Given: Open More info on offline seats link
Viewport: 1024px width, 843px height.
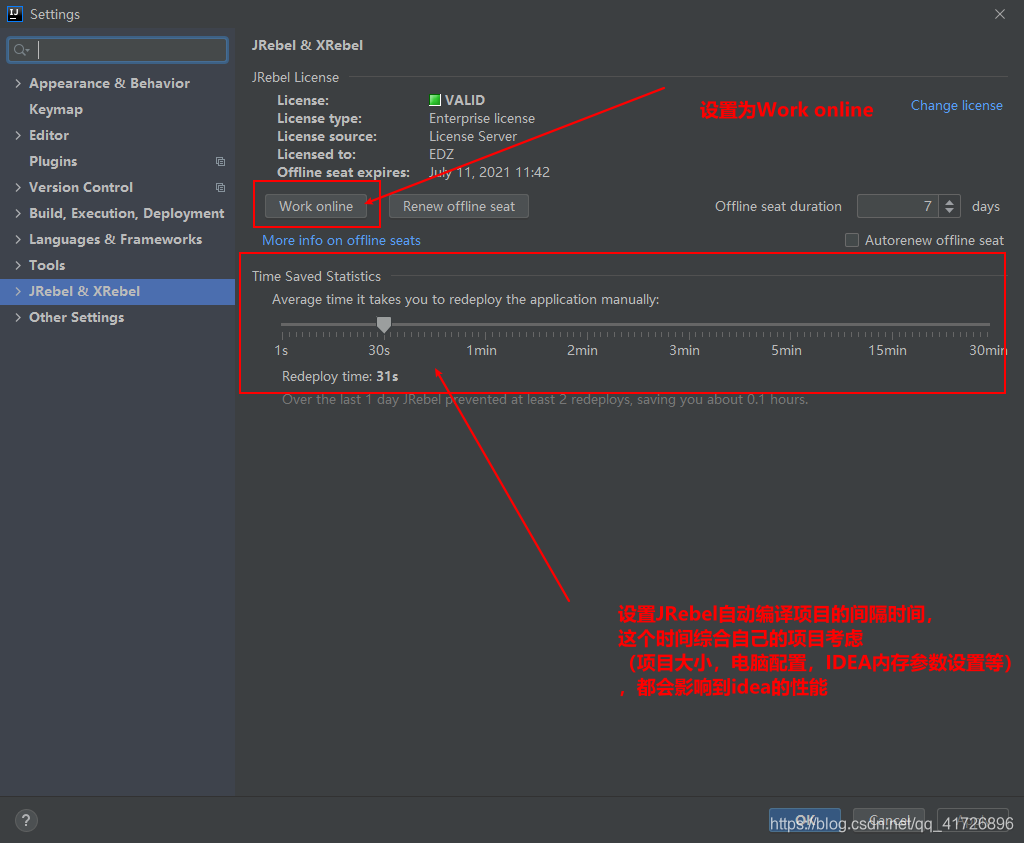Looking at the screenshot, I should pyautogui.click(x=341, y=240).
